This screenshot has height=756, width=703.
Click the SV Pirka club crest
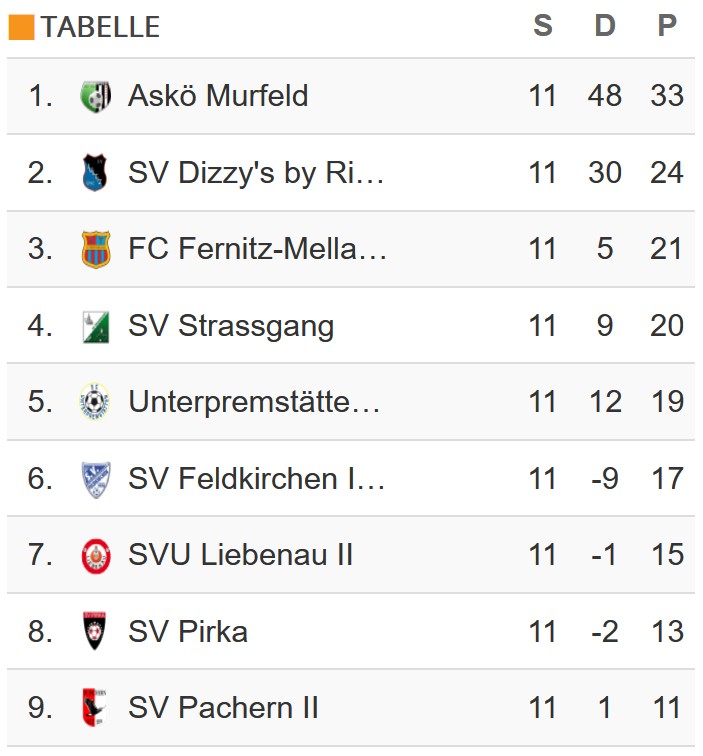95,632
